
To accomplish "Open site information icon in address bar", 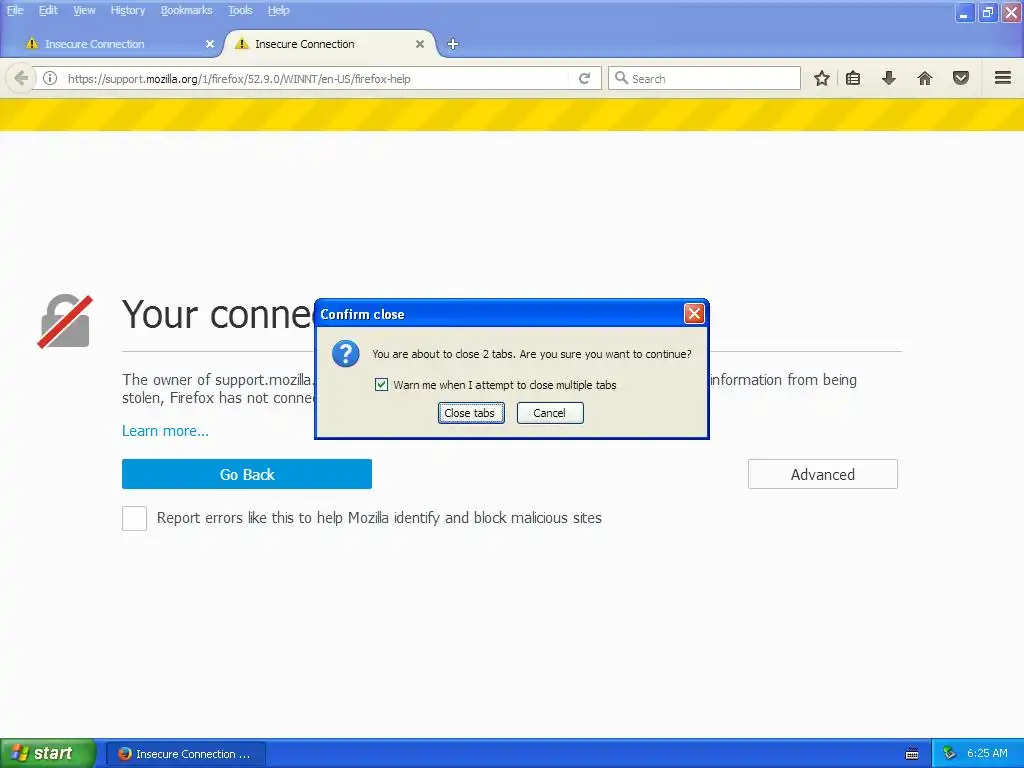I will (50, 78).
